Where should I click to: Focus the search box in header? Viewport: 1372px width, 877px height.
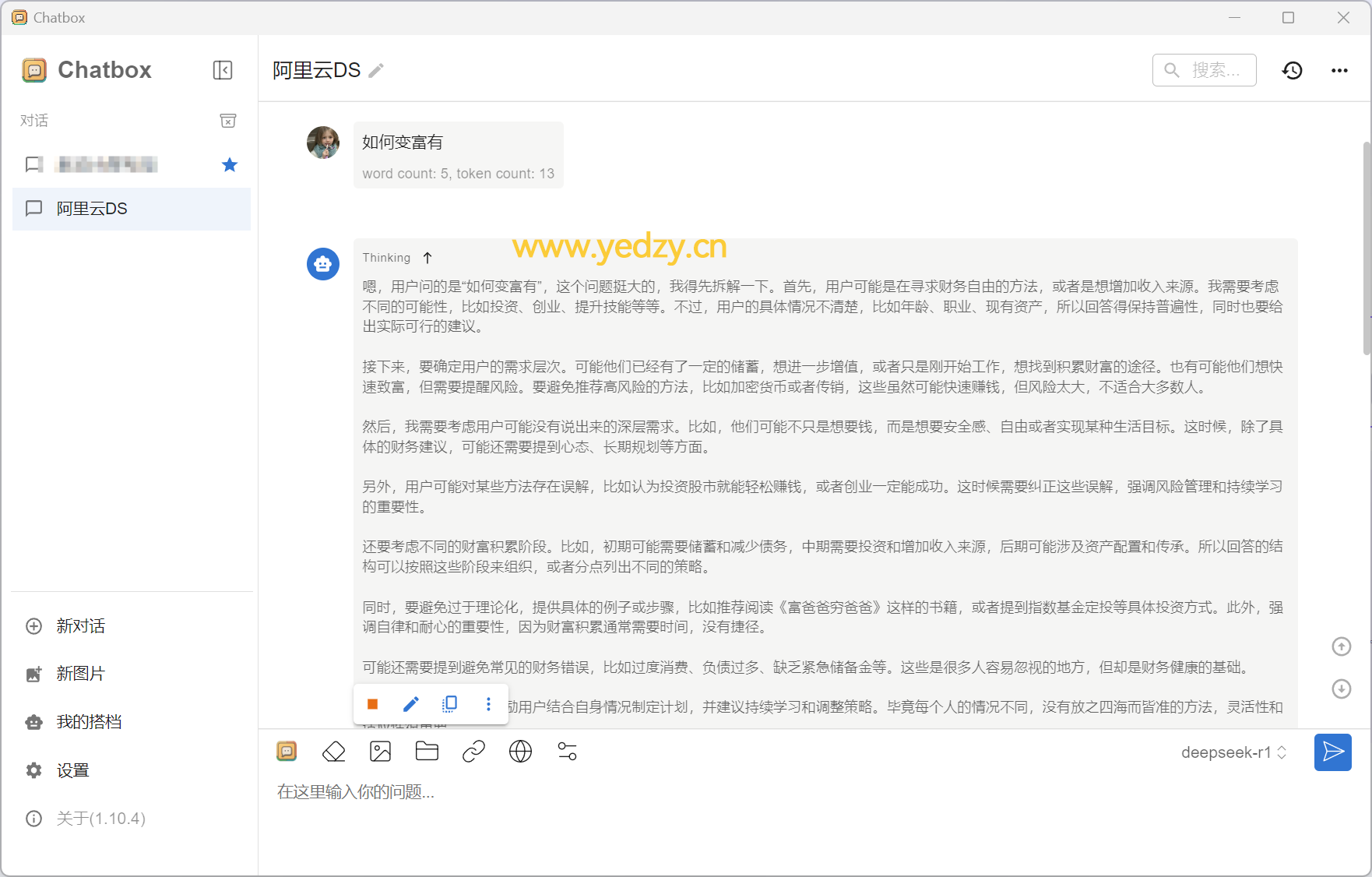pyautogui.click(x=1204, y=70)
